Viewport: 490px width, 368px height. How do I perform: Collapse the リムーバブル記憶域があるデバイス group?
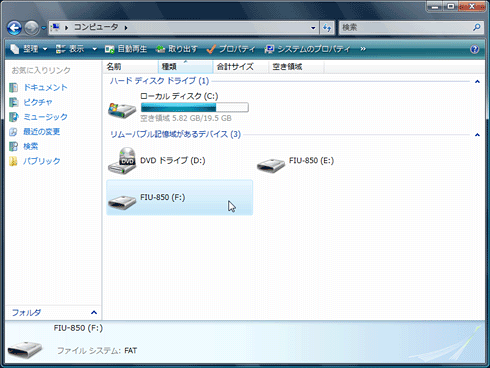click(477, 135)
